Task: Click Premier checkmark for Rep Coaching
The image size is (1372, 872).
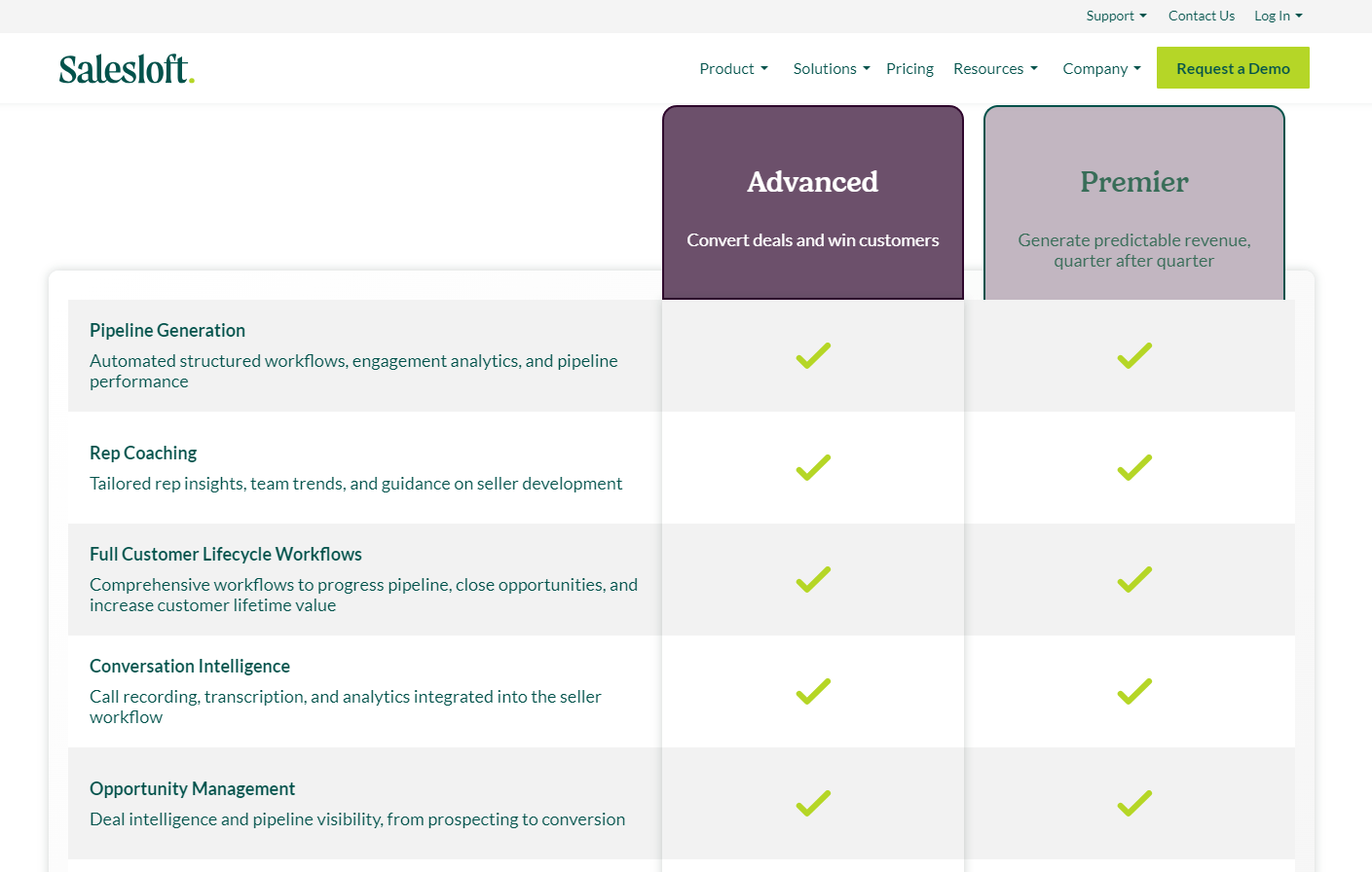Action: tap(1134, 468)
